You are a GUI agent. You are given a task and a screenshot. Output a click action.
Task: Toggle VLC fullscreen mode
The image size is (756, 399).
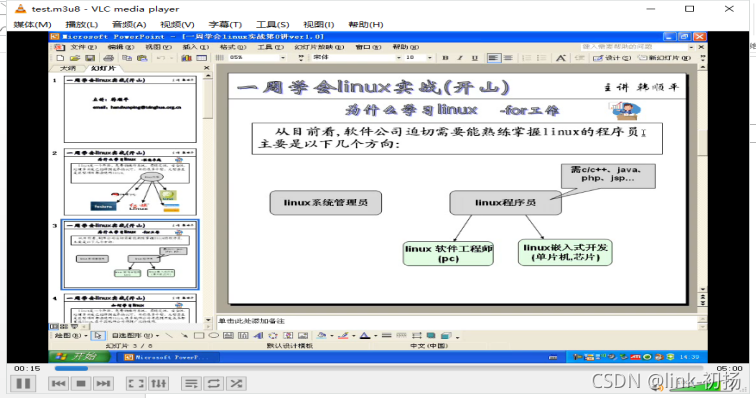click(x=136, y=384)
